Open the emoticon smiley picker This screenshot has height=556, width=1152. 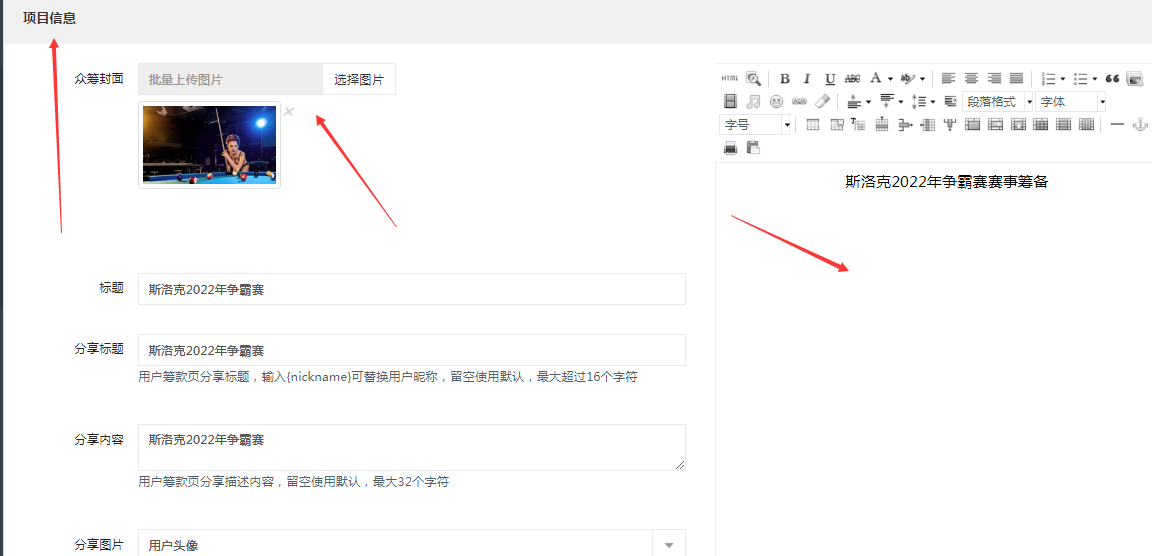[x=776, y=101]
